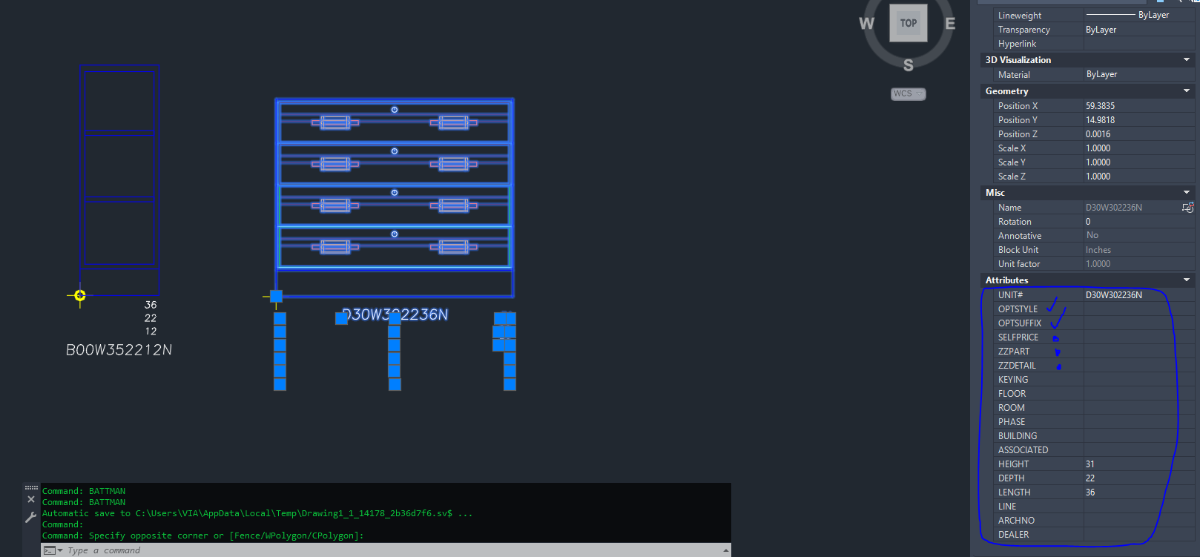
Task: Open command line customize wrench menu
Action: pos(31,517)
